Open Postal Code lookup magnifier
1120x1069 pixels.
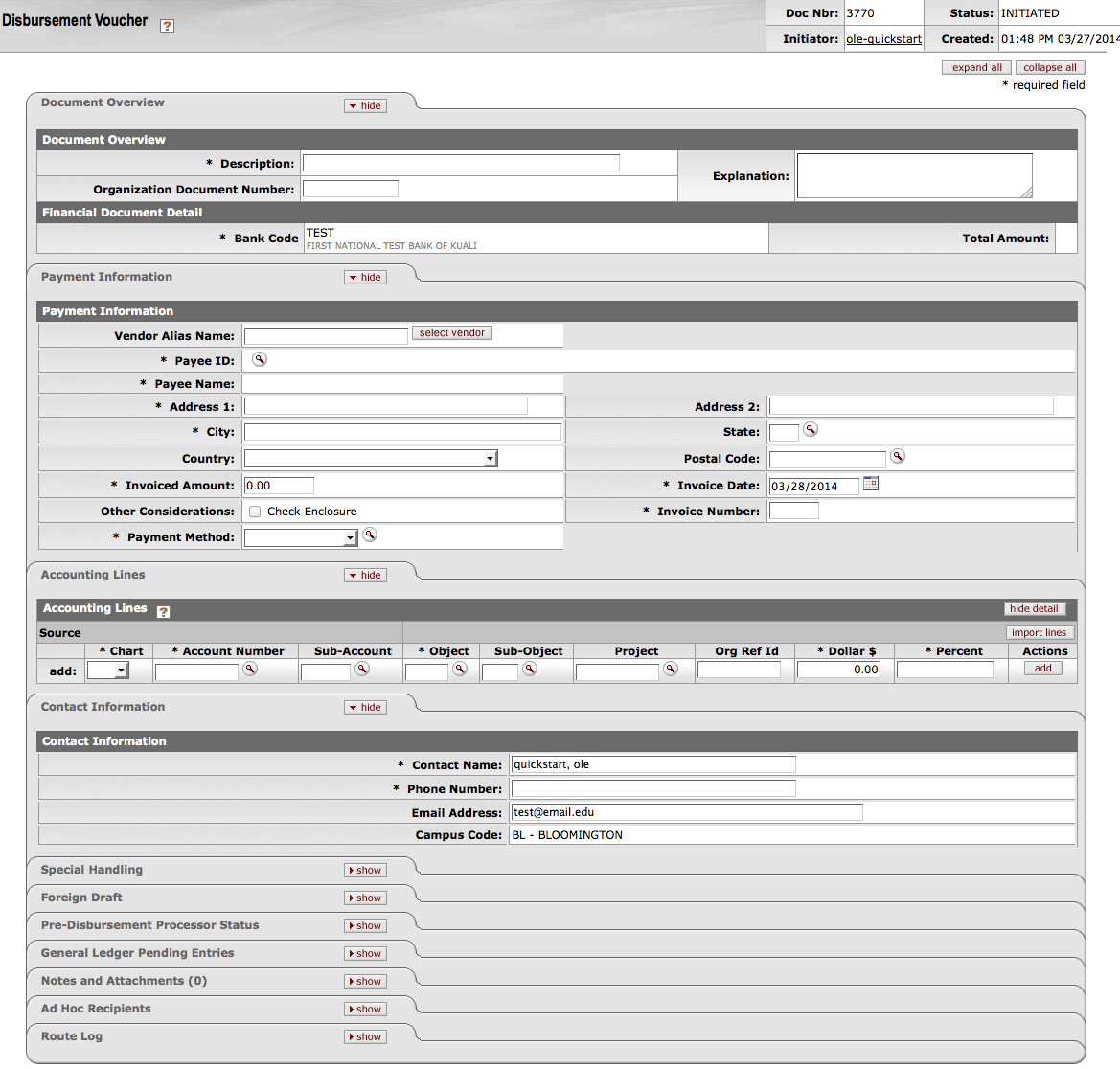click(898, 456)
